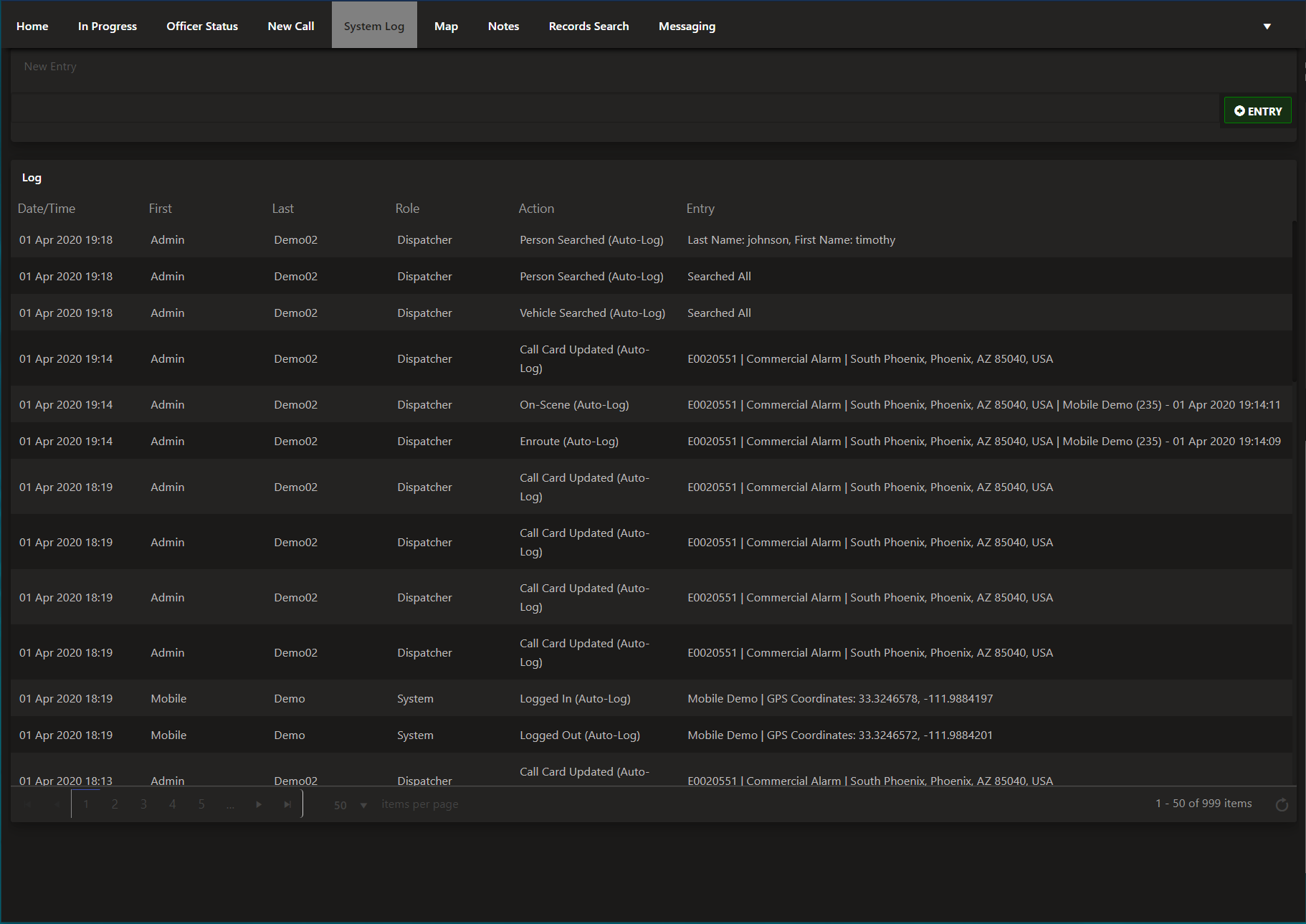
Task: Sort log by the Action column header
Action: (536, 209)
